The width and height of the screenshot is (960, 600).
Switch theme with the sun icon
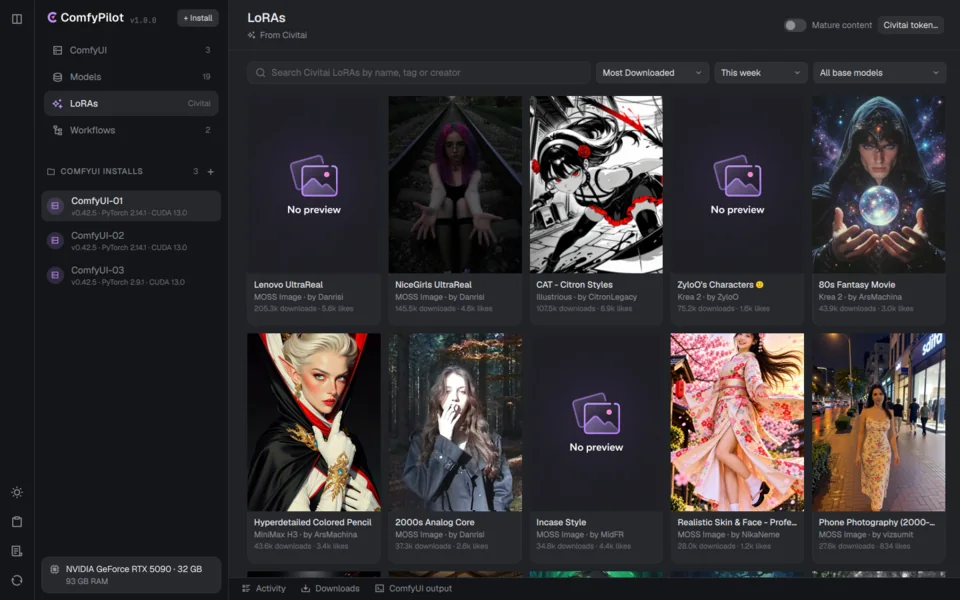click(17, 492)
